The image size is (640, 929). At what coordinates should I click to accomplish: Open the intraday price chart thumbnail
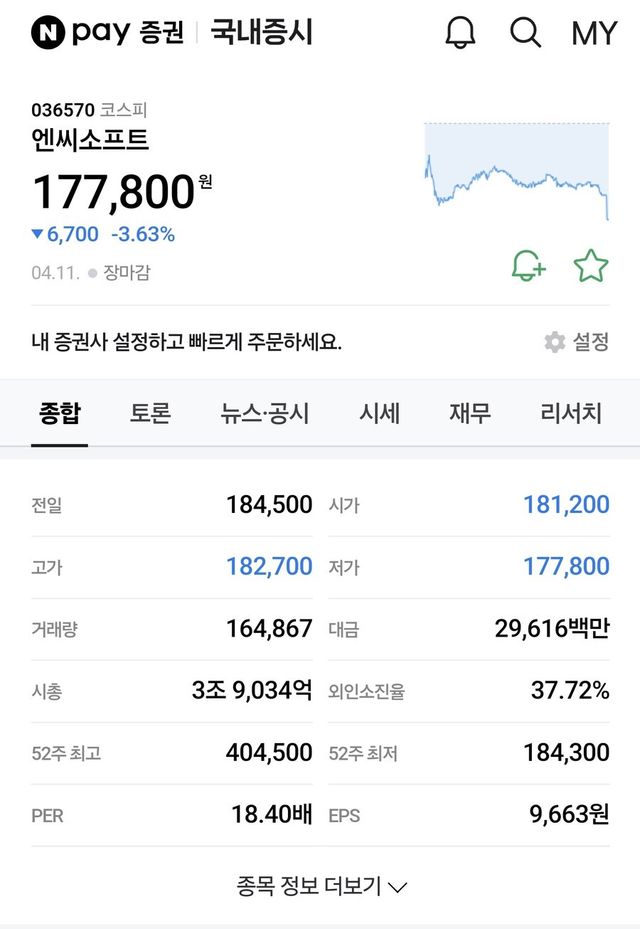tap(517, 170)
